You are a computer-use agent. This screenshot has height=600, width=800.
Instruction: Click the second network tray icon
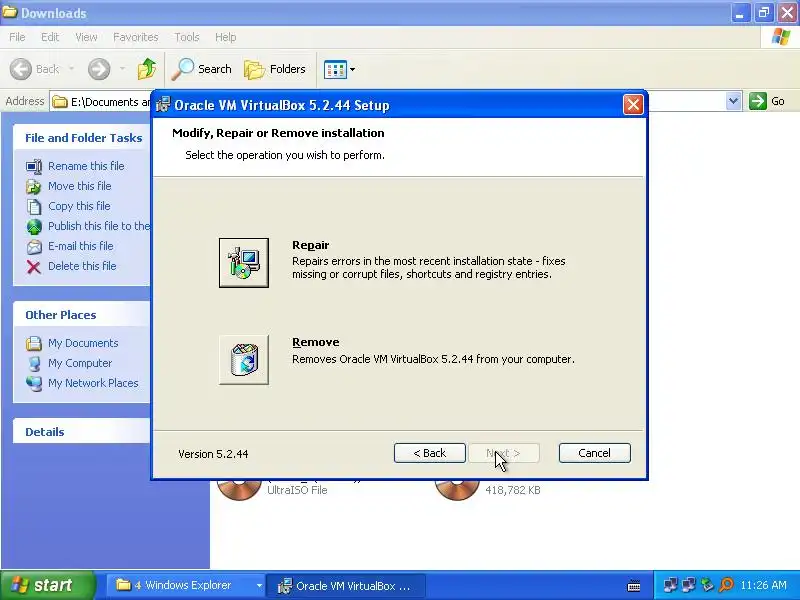[689, 585]
